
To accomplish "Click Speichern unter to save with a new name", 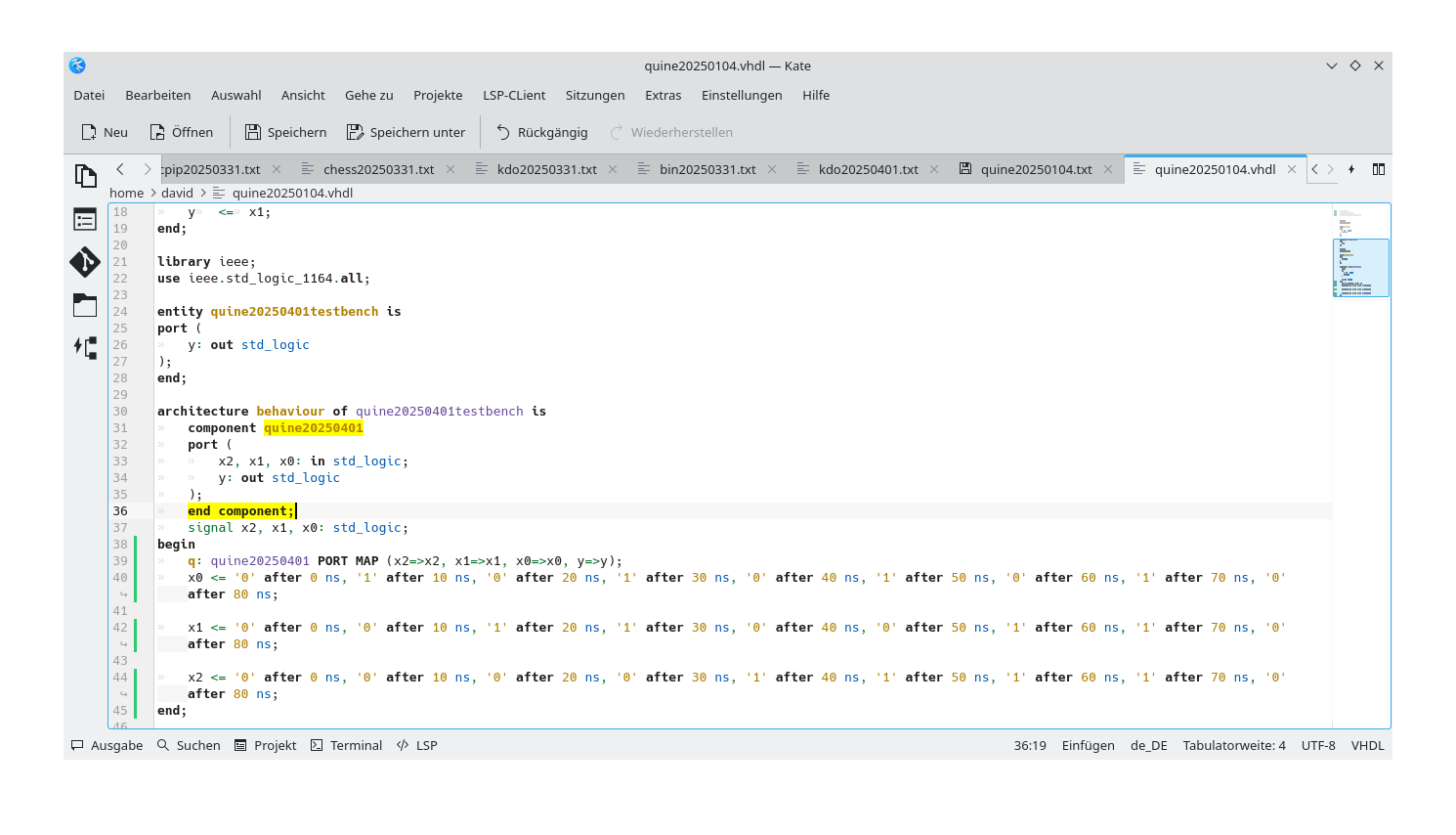I will 407,132.
